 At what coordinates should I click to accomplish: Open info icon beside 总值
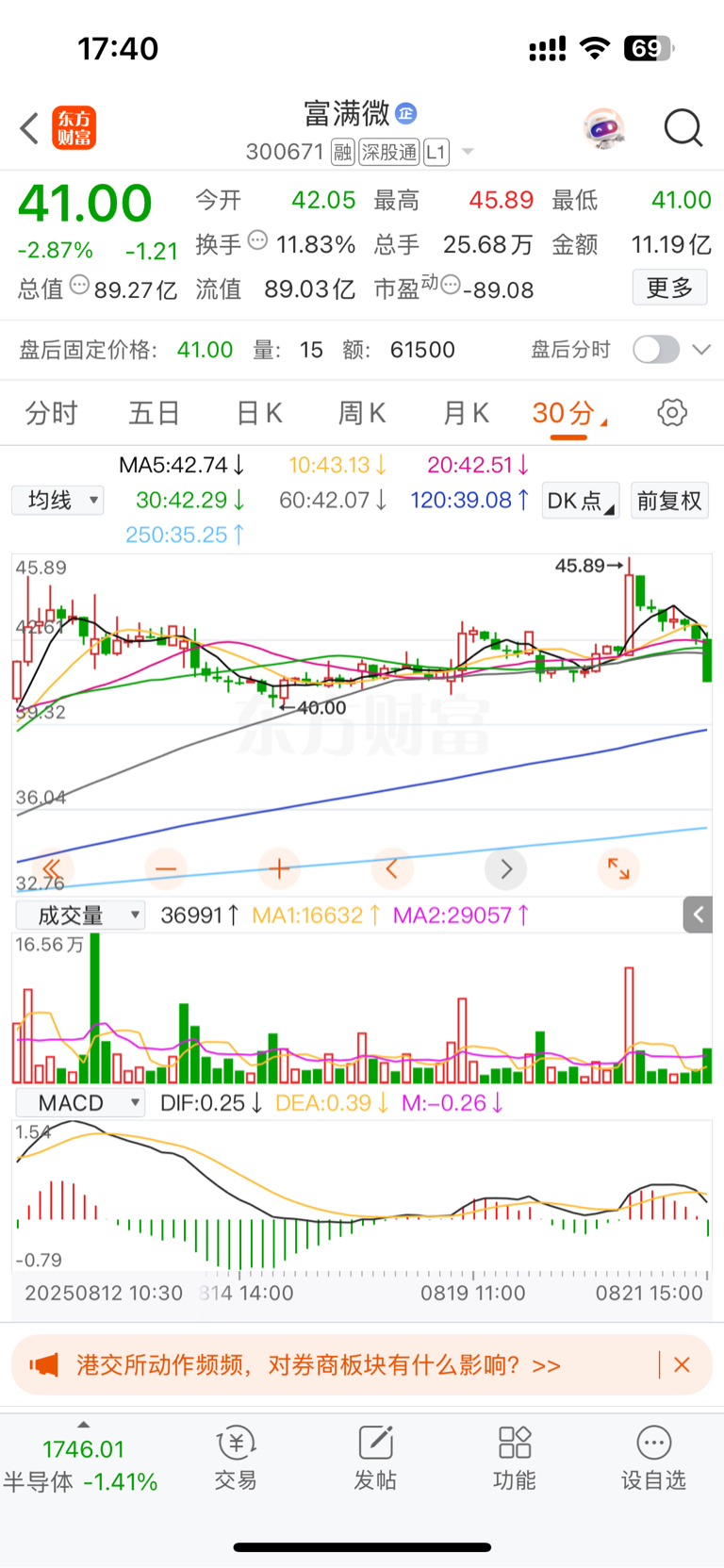point(79,285)
